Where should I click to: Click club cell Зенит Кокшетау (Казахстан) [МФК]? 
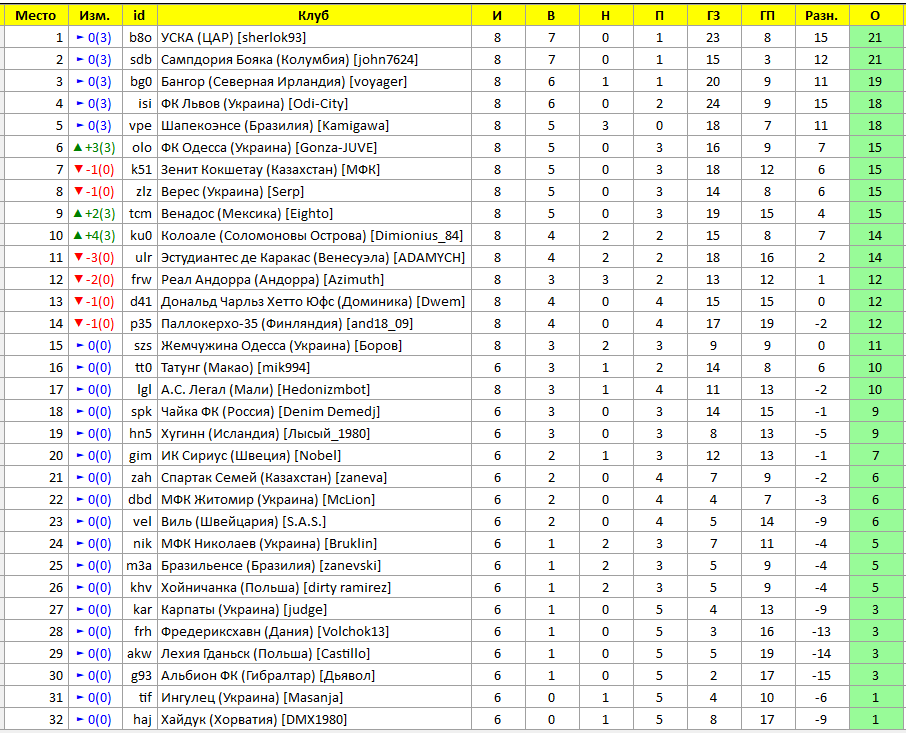[x=314, y=169]
